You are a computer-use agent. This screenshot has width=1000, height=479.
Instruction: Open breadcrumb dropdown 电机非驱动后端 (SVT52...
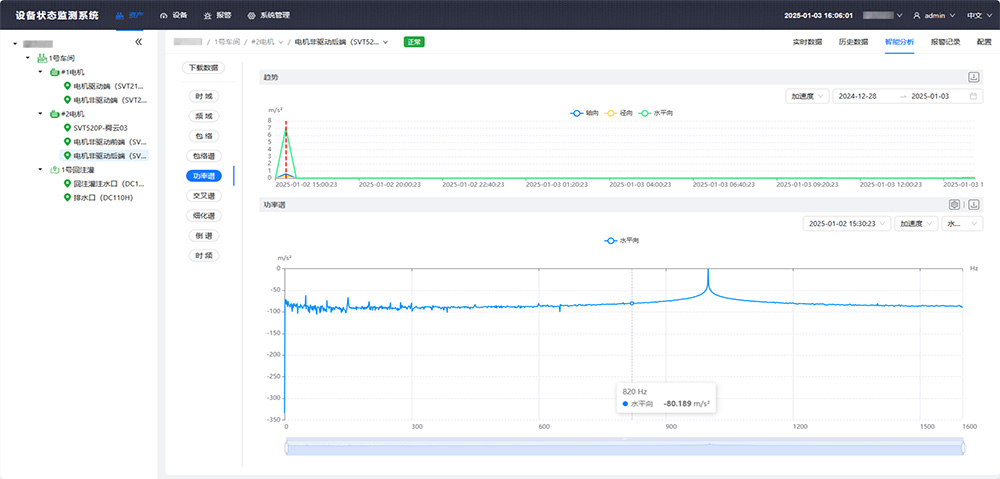[x=341, y=42]
